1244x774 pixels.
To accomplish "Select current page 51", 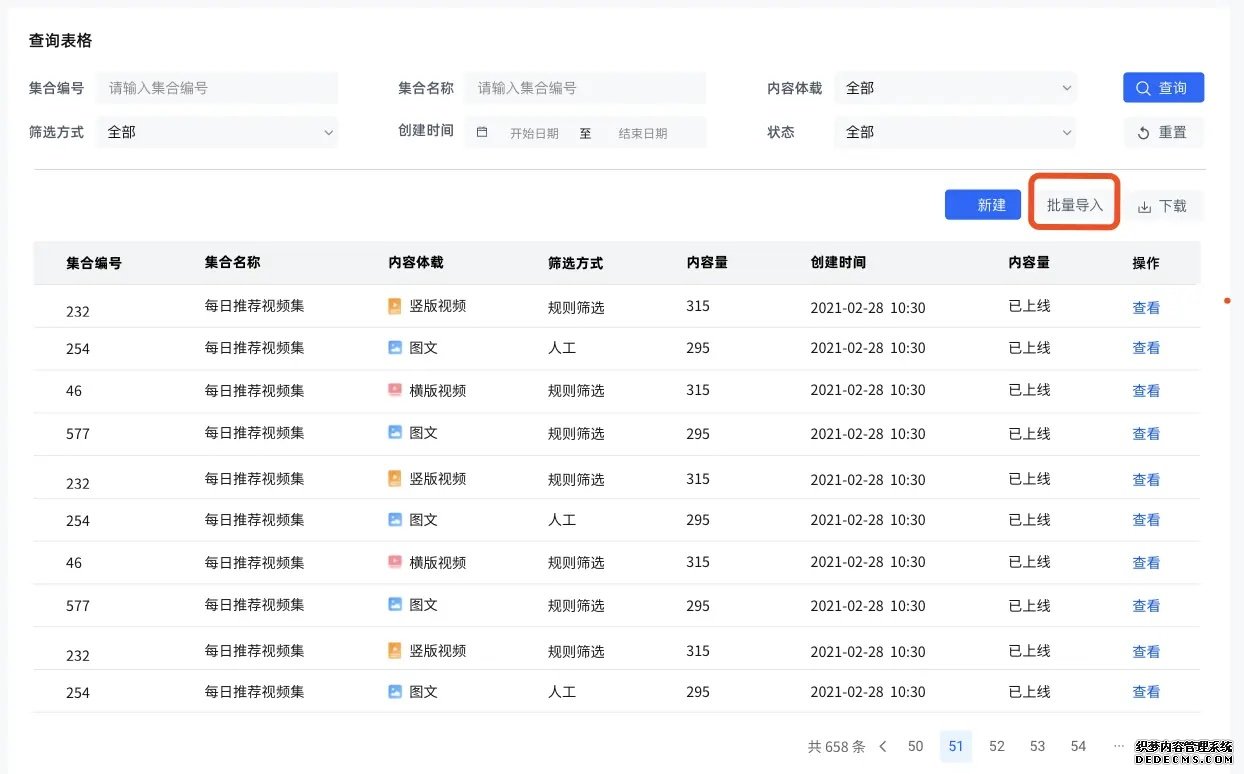I will point(956,746).
